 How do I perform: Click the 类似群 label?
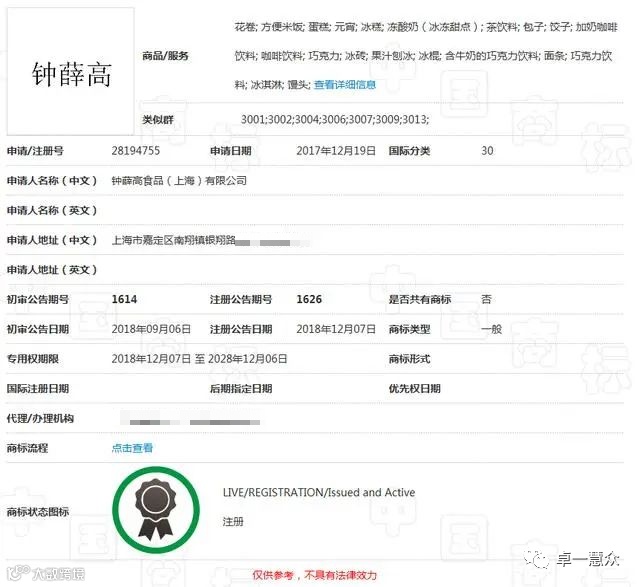pyautogui.click(x=158, y=120)
